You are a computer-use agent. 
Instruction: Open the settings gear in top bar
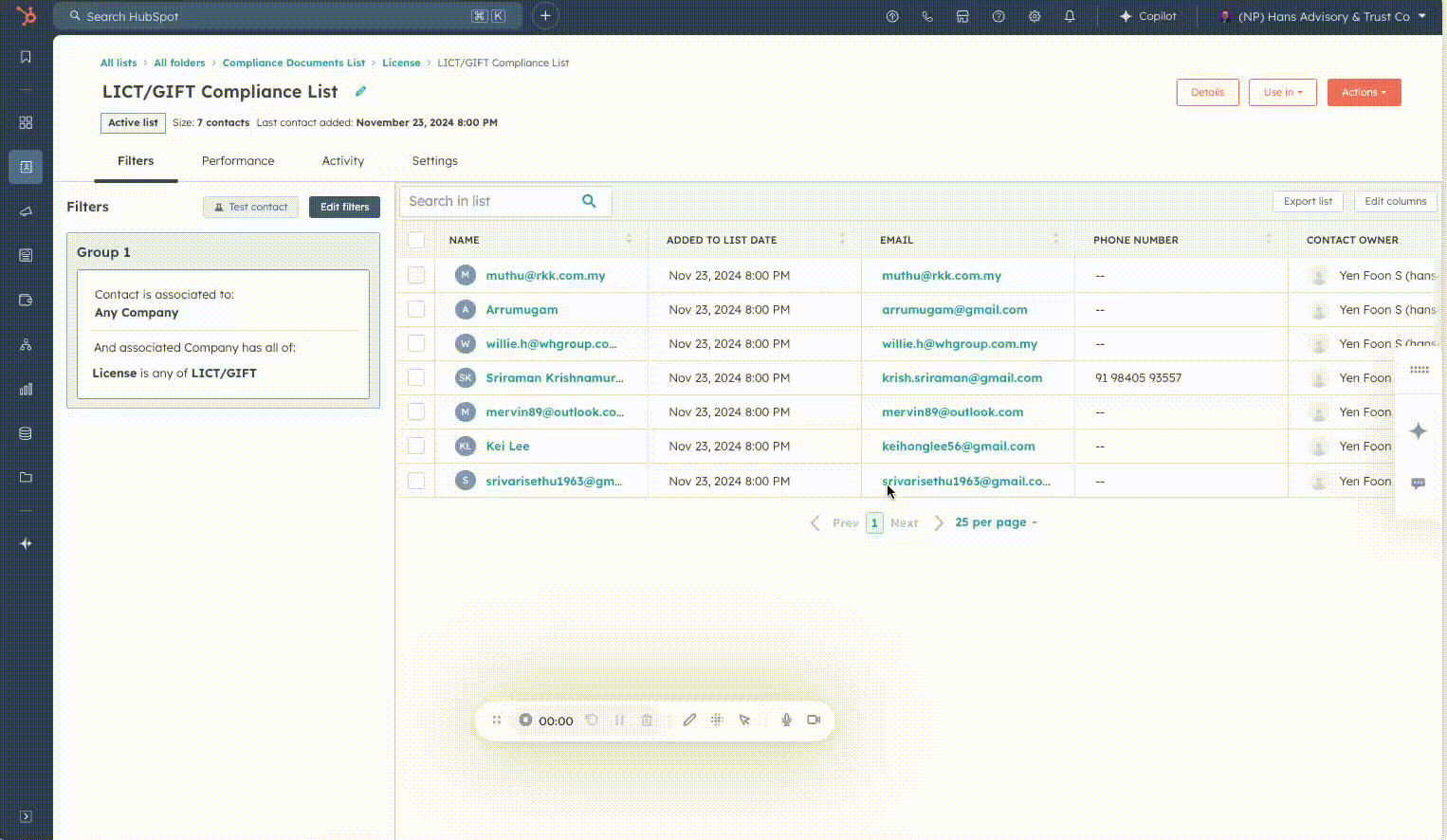click(1034, 17)
